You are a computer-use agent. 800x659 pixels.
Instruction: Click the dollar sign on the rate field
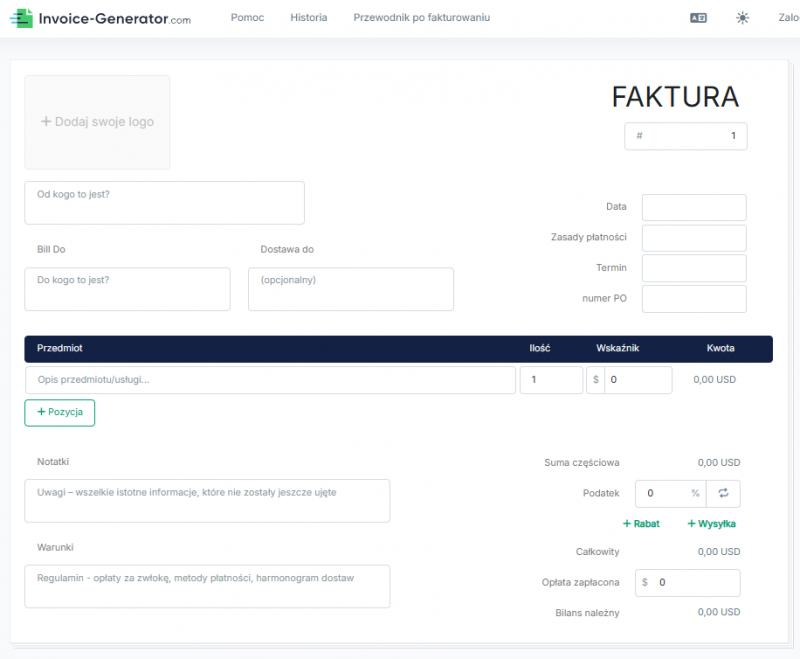coord(597,380)
